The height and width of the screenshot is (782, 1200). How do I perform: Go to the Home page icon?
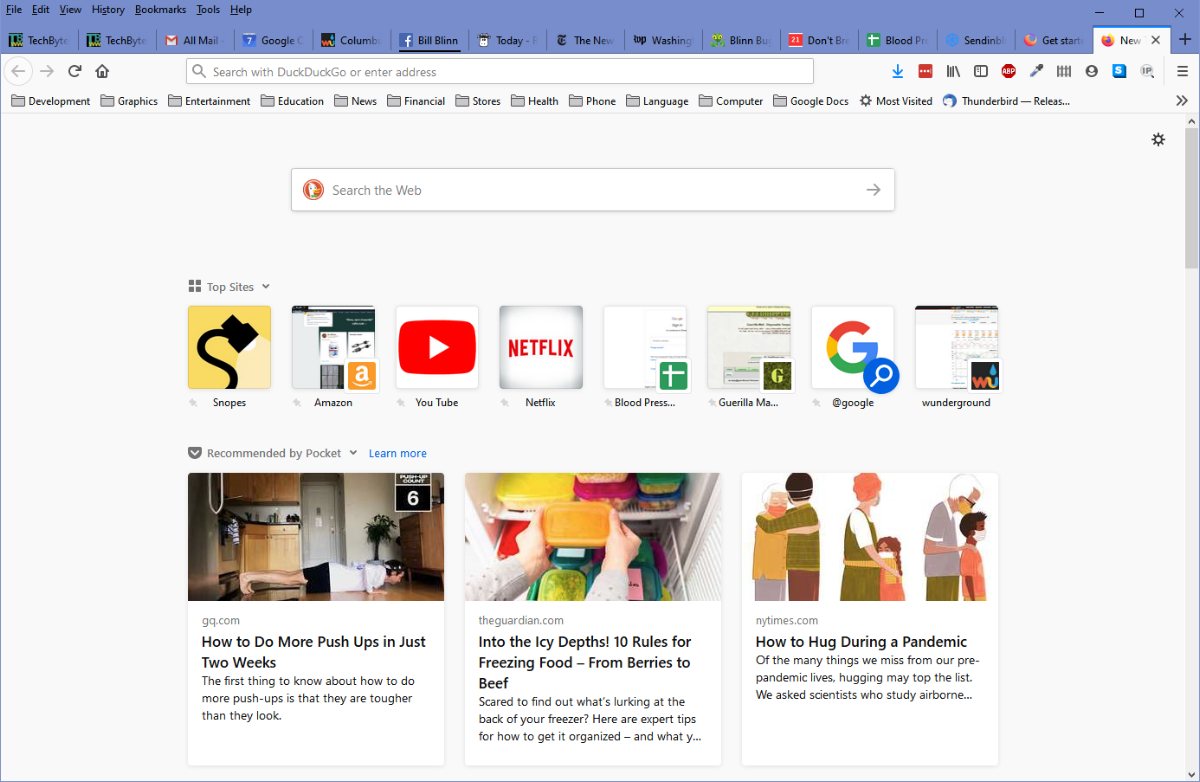[102, 71]
